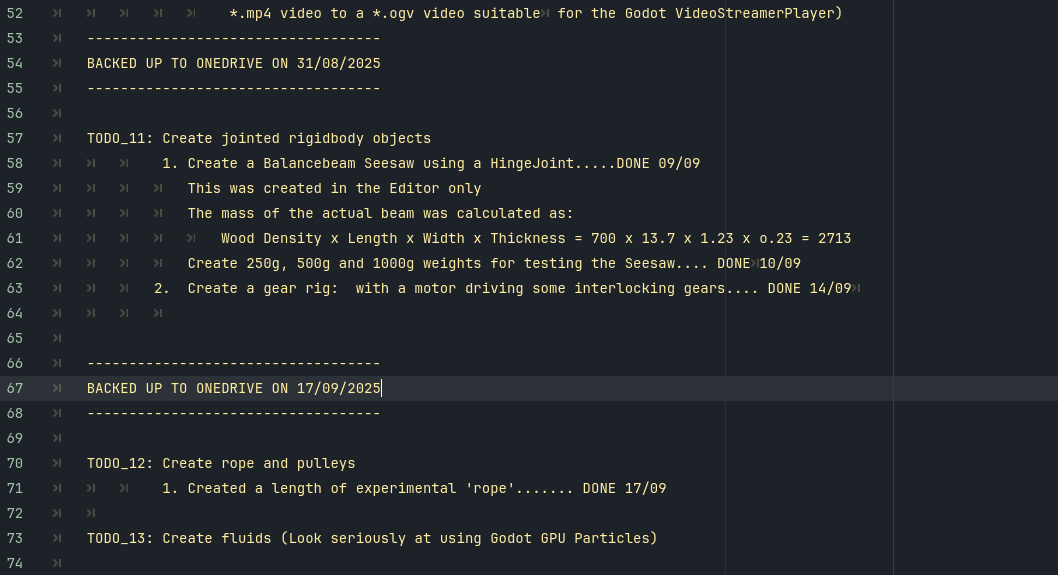Viewport: 1058px width, 575px height.
Task: Click line number 52 in the gutter
Action: (x=15, y=13)
